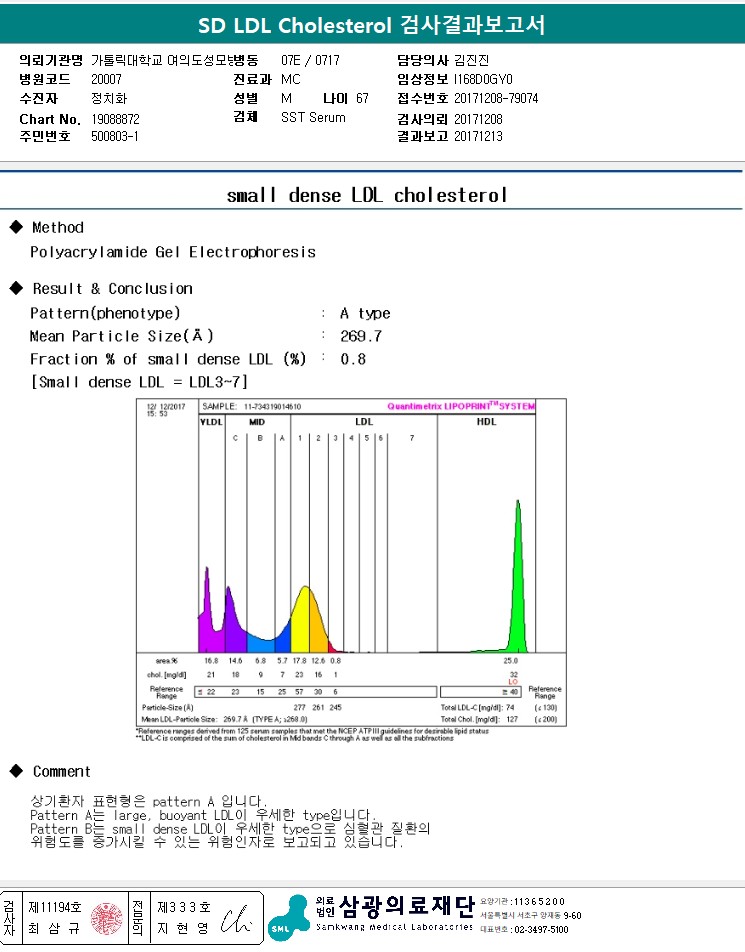Click the small dense LDL fraction value '0.8'
Screen dimensions: 745x952
pyautogui.click(x=353, y=359)
